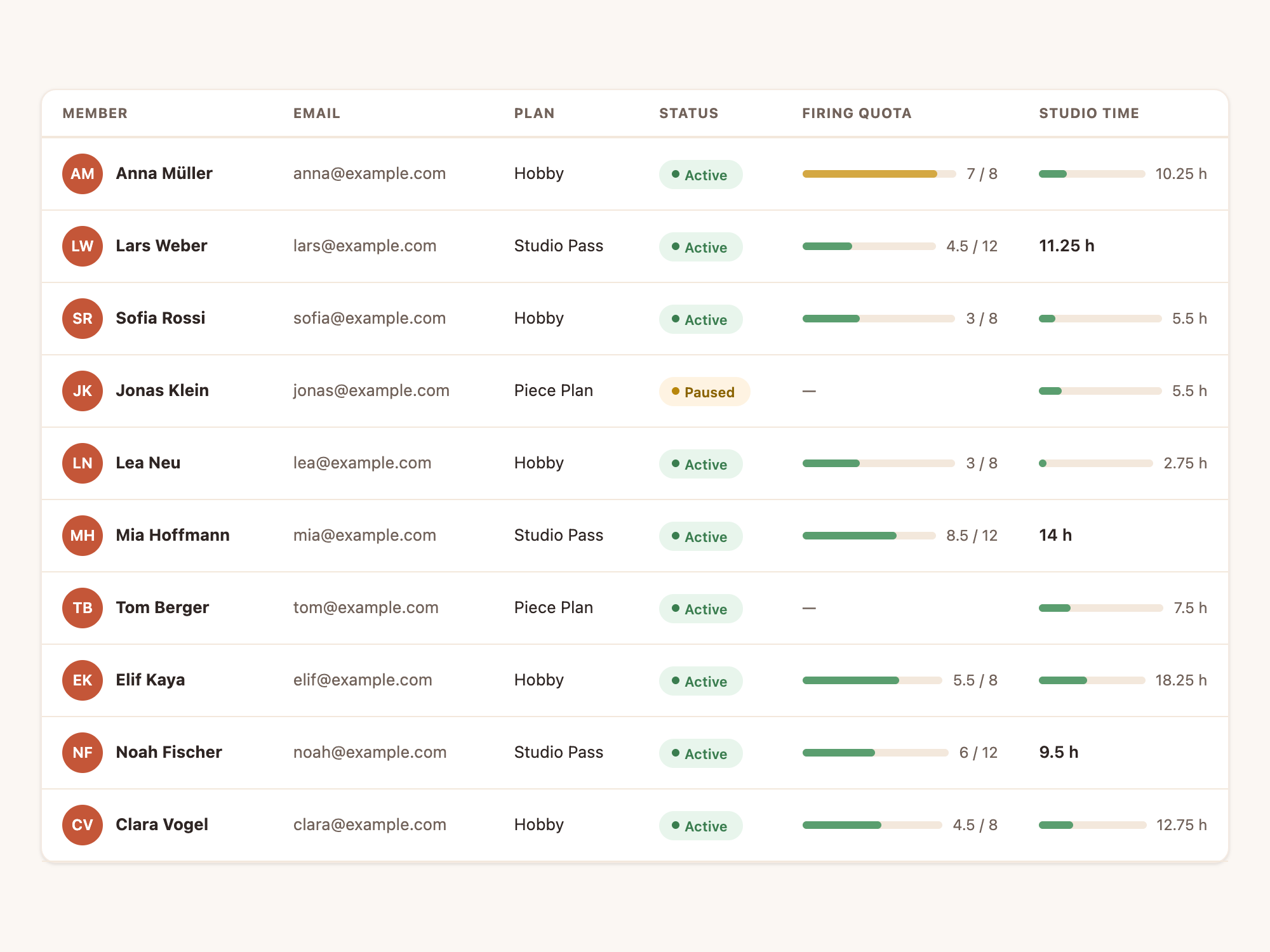Click the 9.5 h studio time value
This screenshot has height=952, width=1270.
click(1059, 753)
